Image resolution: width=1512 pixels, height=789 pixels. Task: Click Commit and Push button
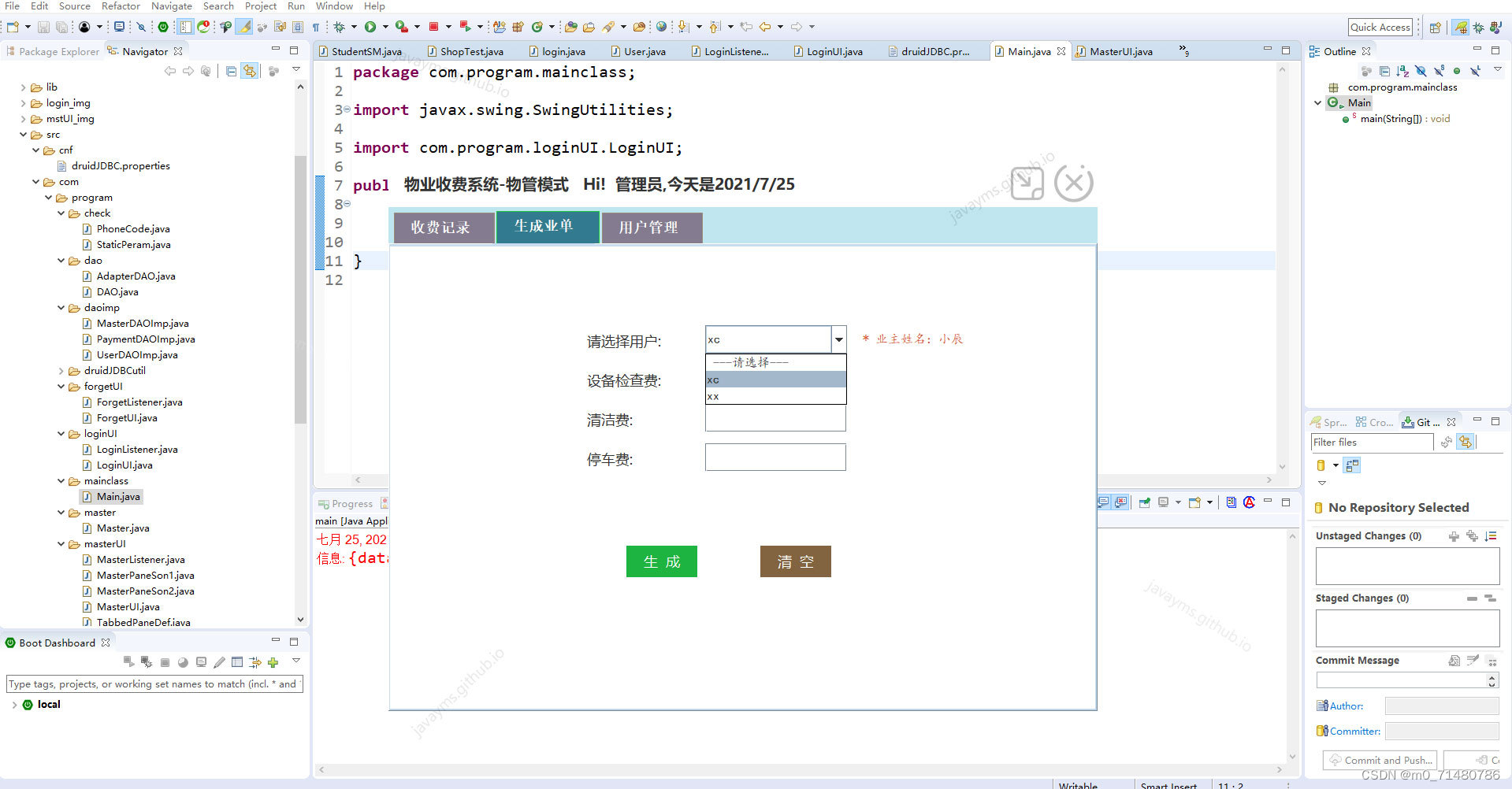[1380, 760]
